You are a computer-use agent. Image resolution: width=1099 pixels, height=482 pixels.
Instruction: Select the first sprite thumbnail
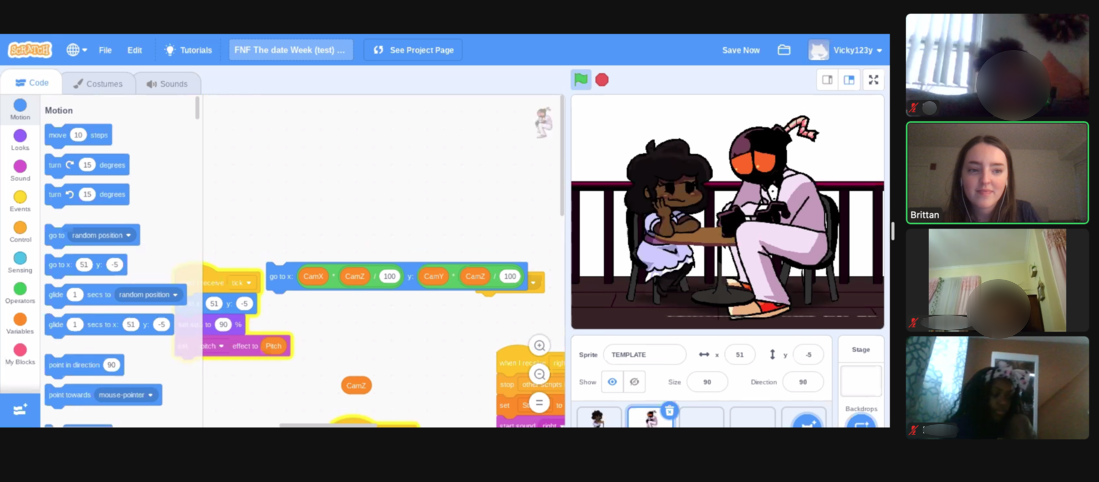[599, 418]
